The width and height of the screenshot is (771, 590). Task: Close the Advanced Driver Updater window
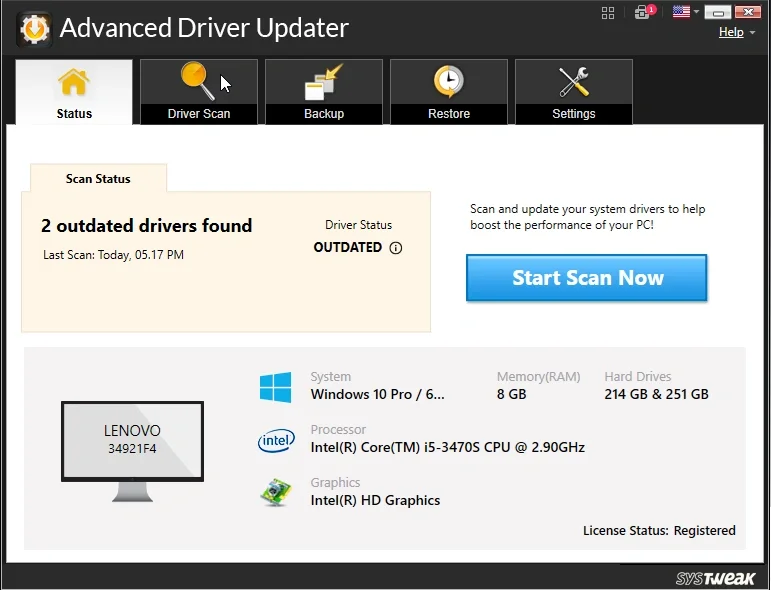(748, 12)
